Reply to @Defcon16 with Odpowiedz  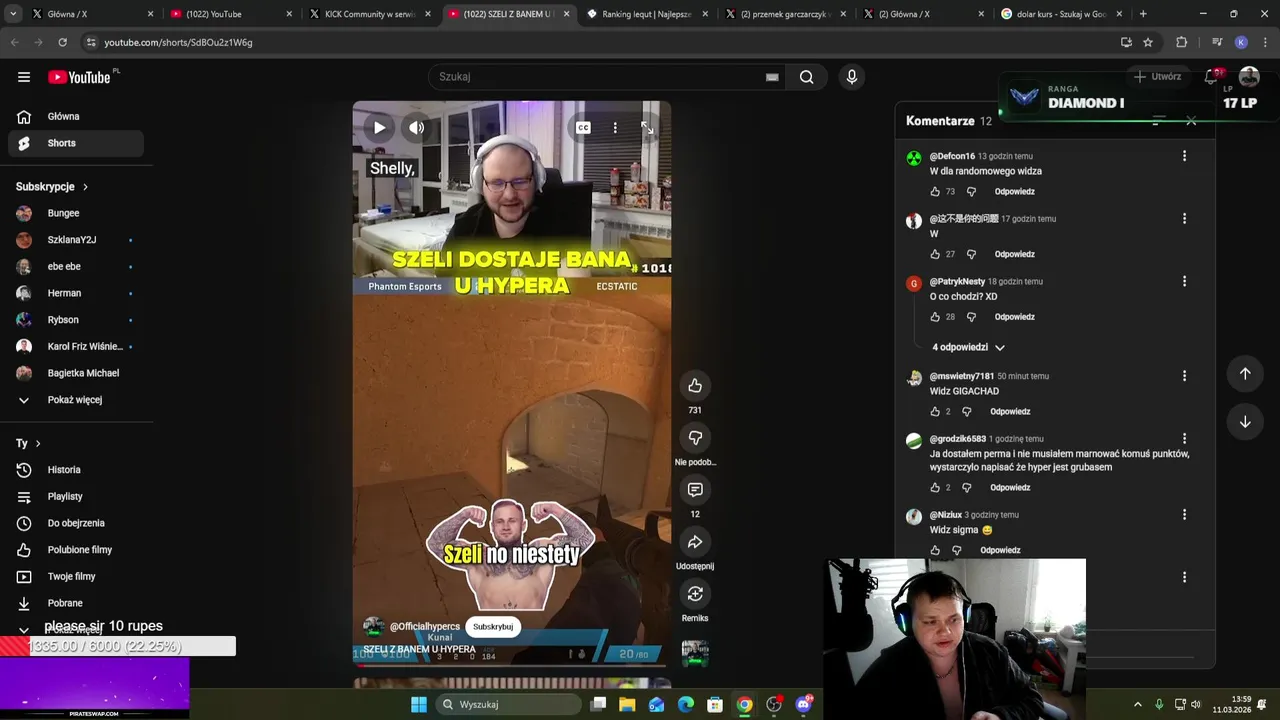point(1014,192)
